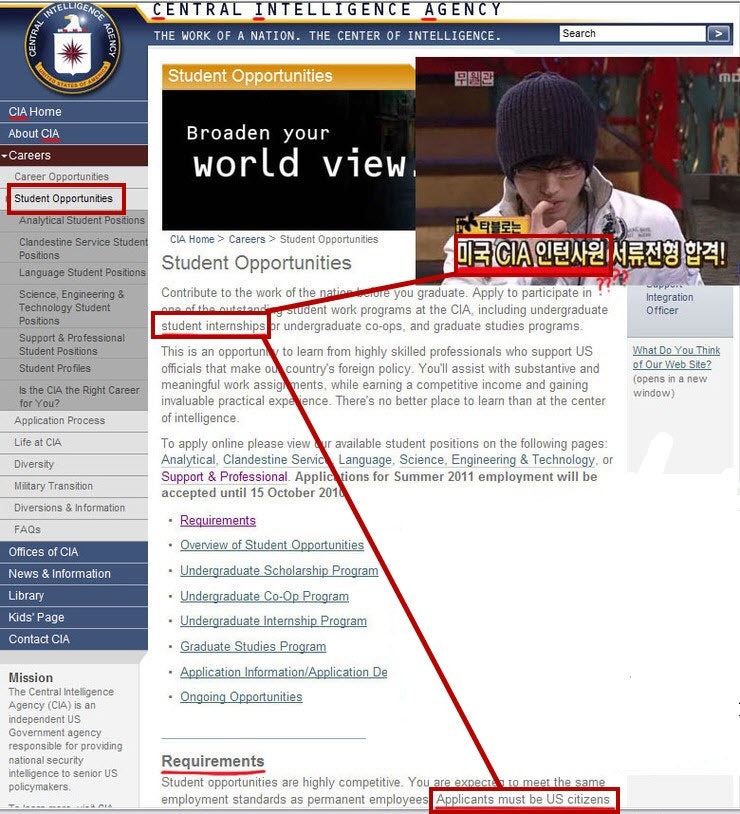Open Undergraduate Co-Op Program link
740x814 pixels.
tap(264, 596)
